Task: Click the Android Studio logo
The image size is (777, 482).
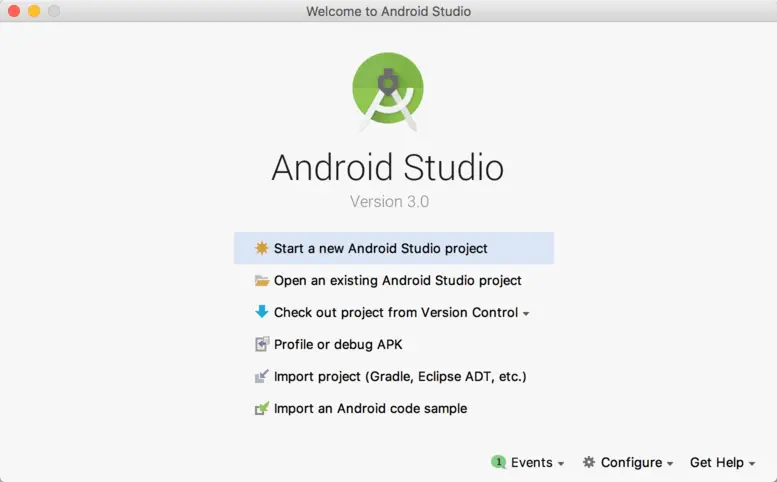Action: [x=388, y=88]
